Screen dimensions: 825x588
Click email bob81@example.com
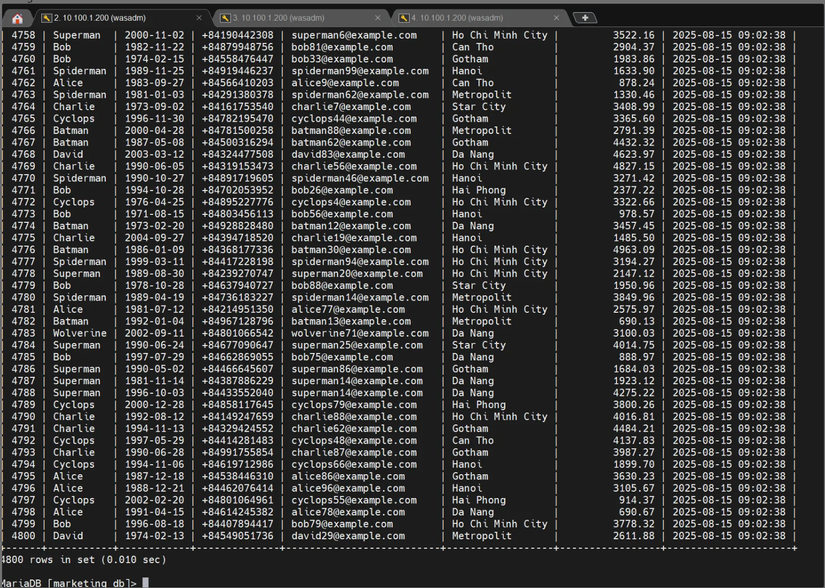[342, 47]
